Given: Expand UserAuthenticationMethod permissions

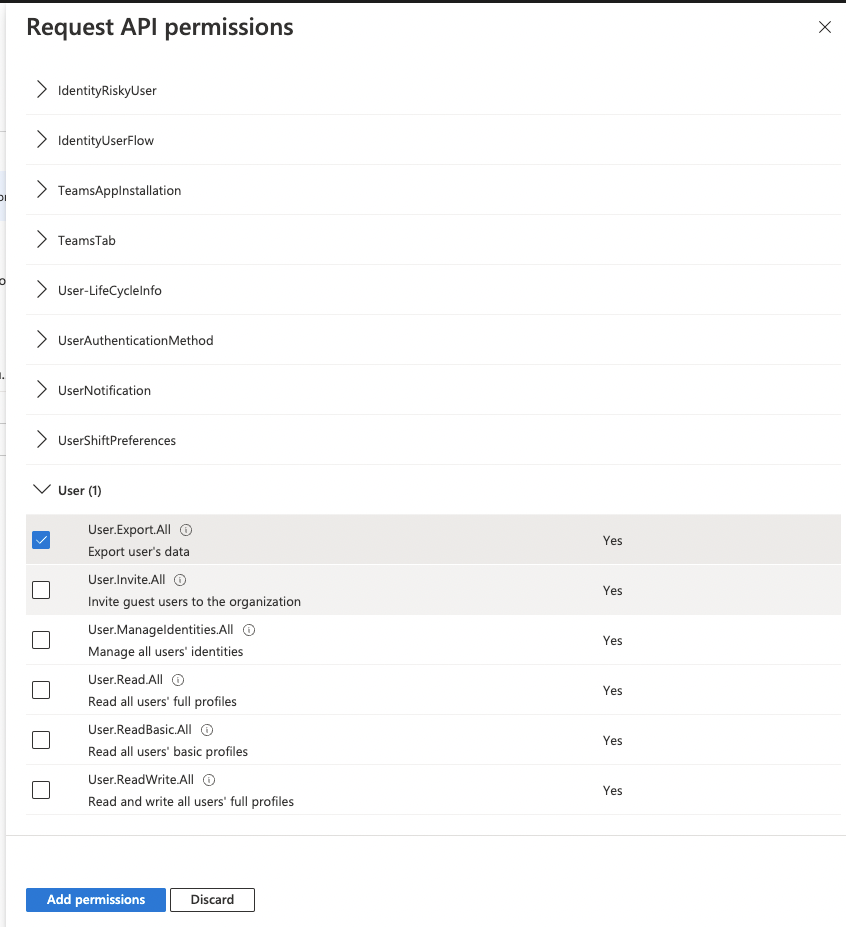Looking at the screenshot, I should 42,340.
